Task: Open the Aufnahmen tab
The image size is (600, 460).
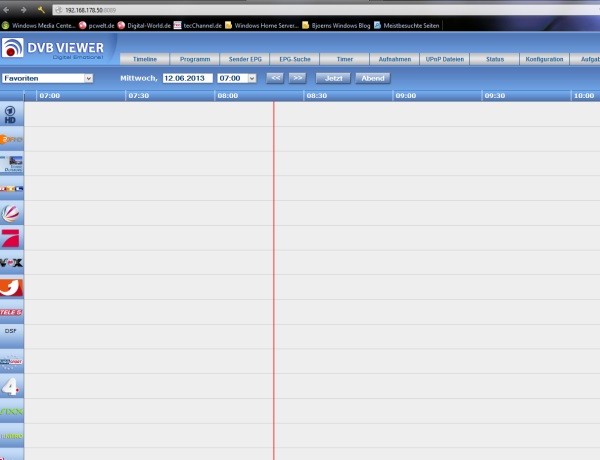Action: pos(395,59)
